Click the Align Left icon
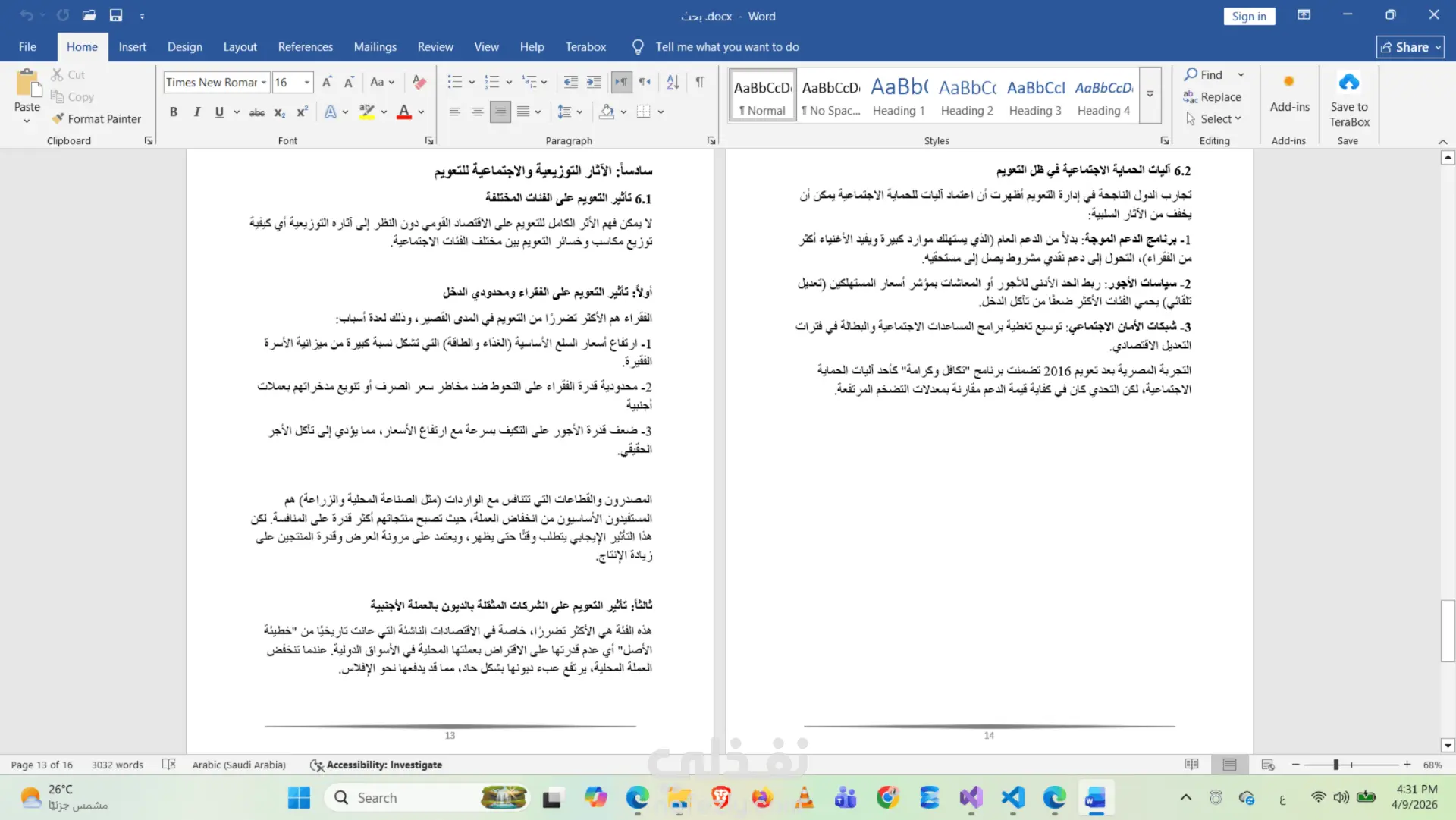Viewport: 1456px width, 820px height. tap(455, 112)
